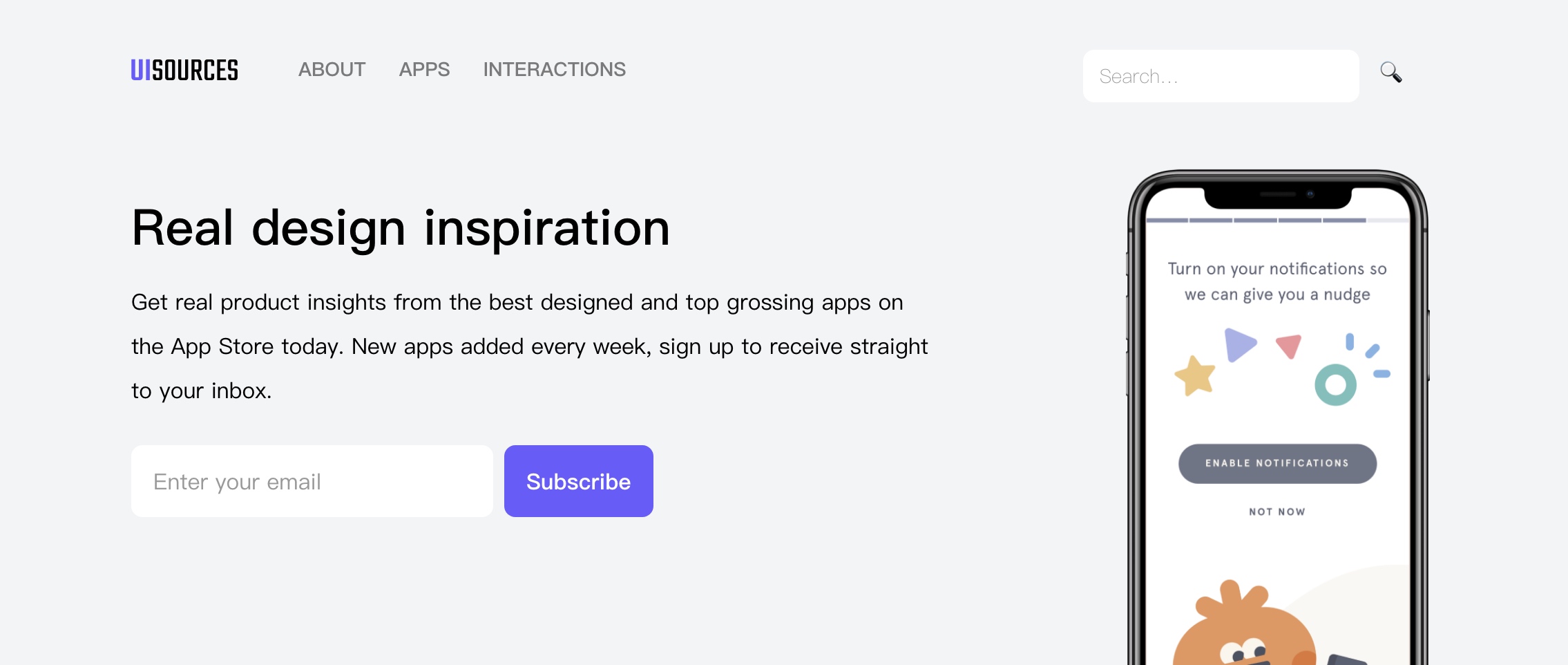Click the UISOURCES logo

(x=184, y=70)
